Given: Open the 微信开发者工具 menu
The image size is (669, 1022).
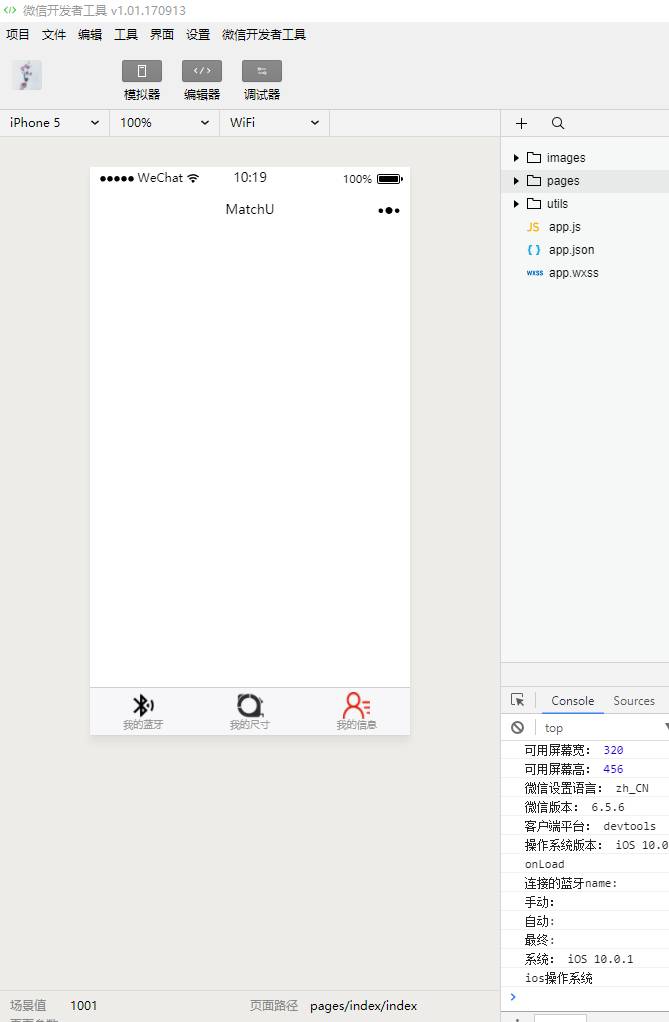Looking at the screenshot, I should 264,35.
